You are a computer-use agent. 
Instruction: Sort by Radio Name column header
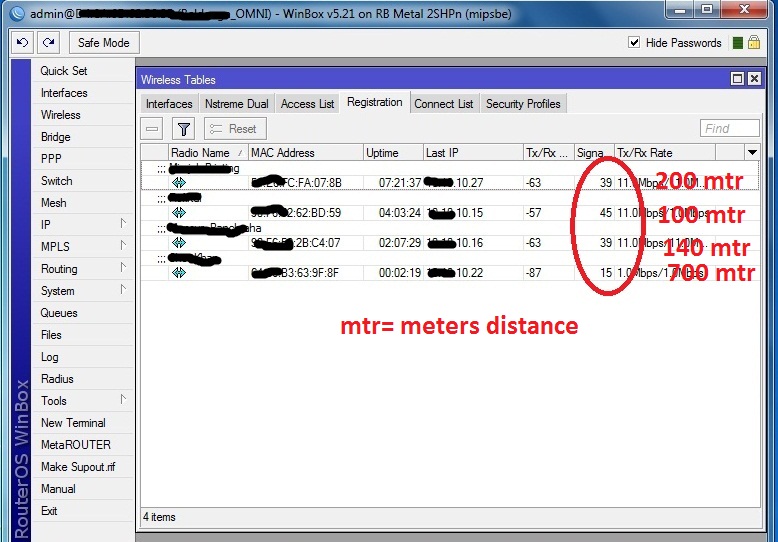tap(208, 153)
